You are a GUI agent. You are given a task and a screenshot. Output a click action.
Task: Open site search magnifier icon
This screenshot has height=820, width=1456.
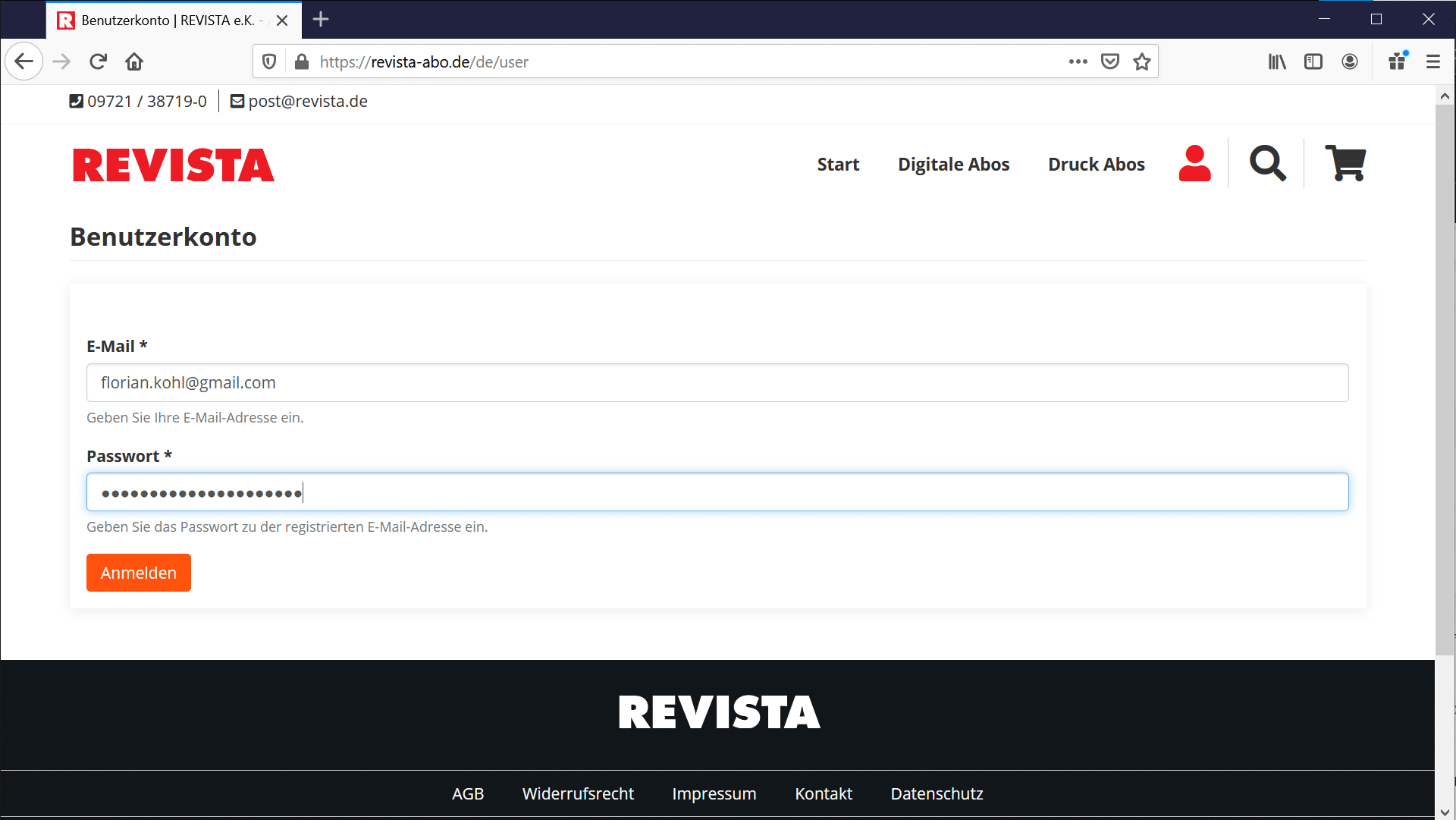(x=1268, y=163)
